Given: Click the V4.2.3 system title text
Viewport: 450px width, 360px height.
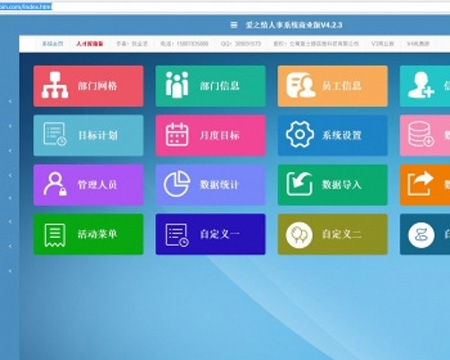Looking at the screenshot, I should tap(294, 25).
